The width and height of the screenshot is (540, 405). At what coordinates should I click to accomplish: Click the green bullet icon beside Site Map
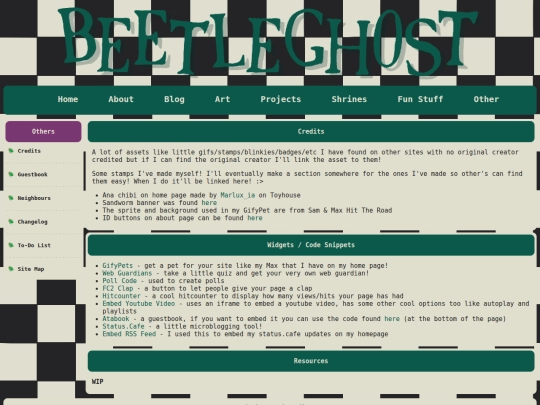11,269
